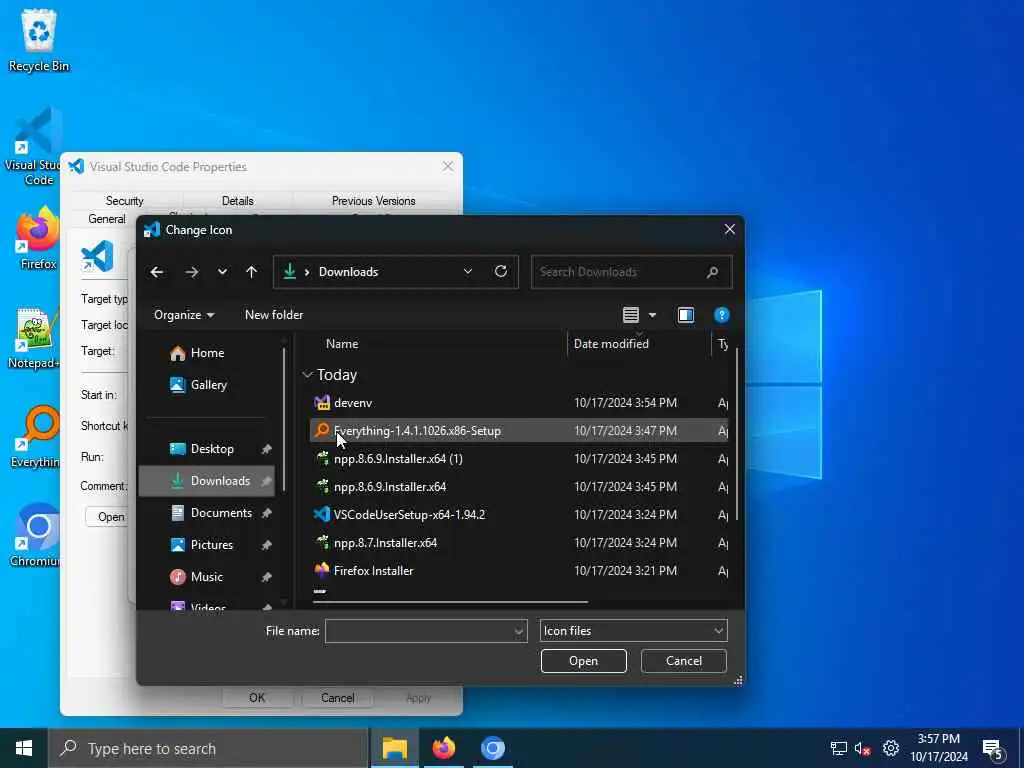Open the Icon files type dropdown
1024x768 pixels.
coord(633,631)
